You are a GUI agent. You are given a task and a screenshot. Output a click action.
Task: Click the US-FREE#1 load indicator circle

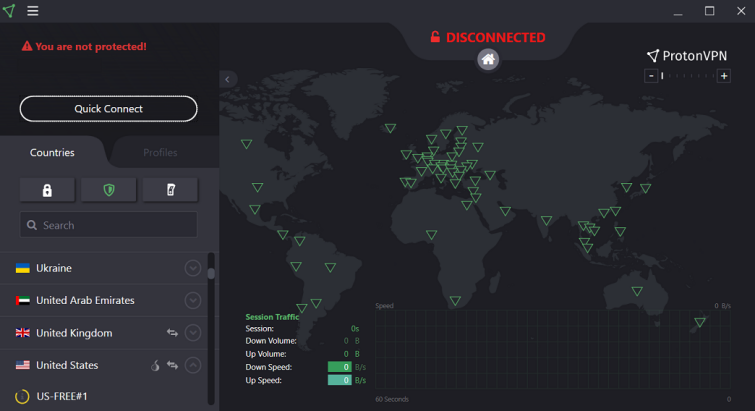click(22, 397)
